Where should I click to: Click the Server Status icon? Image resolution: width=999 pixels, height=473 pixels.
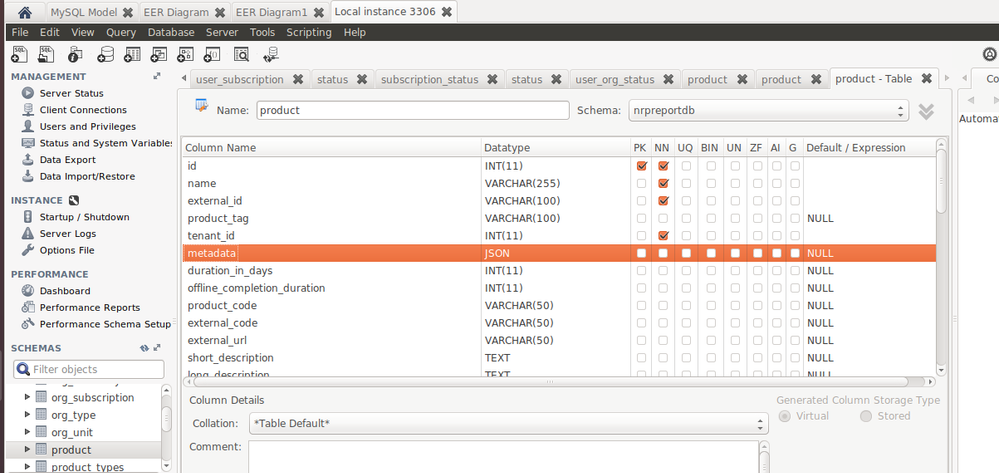[x=27, y=93]
